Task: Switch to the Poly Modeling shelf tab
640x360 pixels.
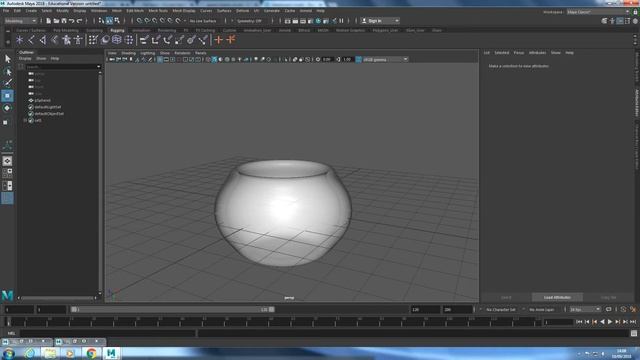Action: (65, 30)
